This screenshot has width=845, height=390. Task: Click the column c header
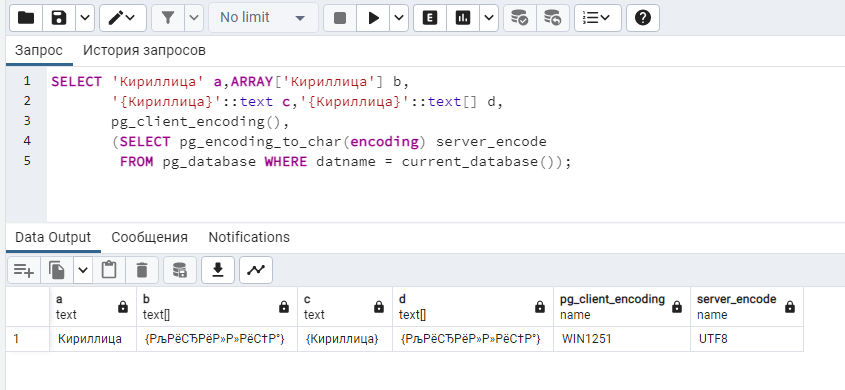[345, 307]
